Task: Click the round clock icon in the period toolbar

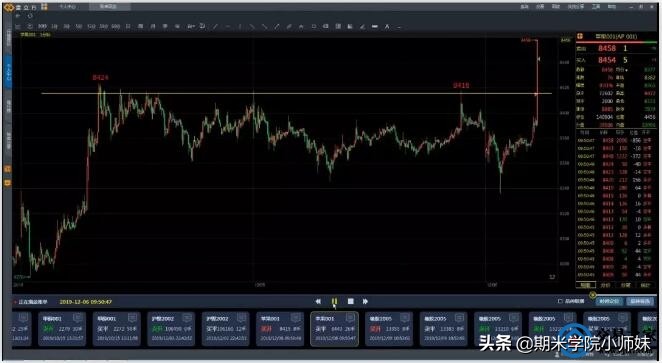Action: point(30,26)
